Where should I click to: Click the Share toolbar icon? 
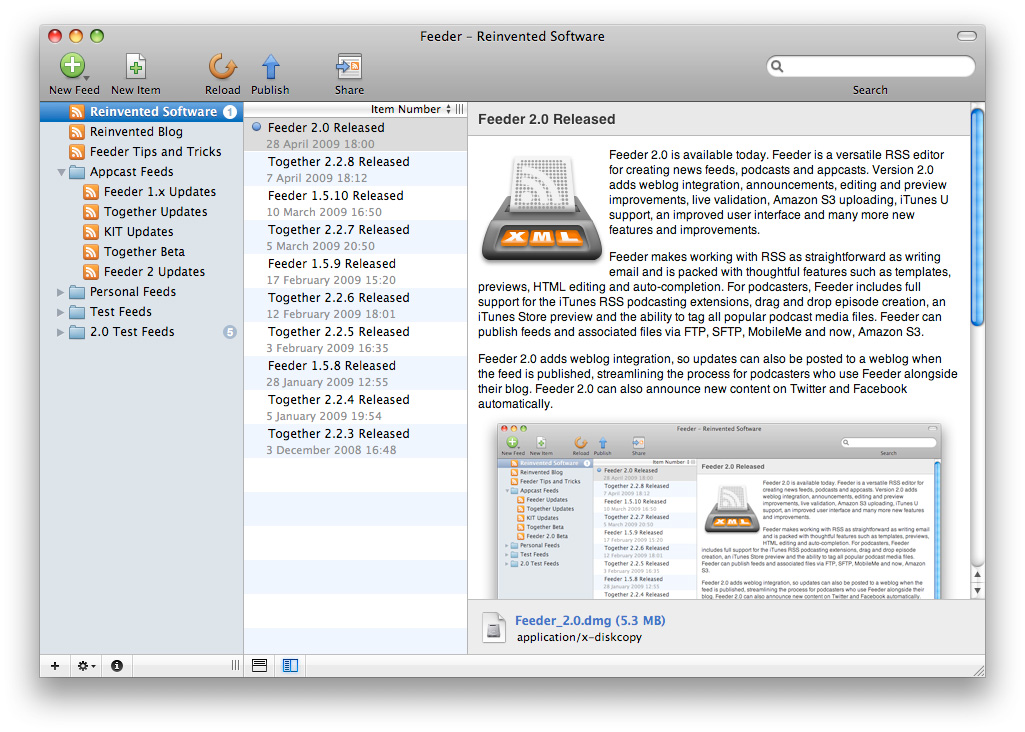tap(349, 66)
